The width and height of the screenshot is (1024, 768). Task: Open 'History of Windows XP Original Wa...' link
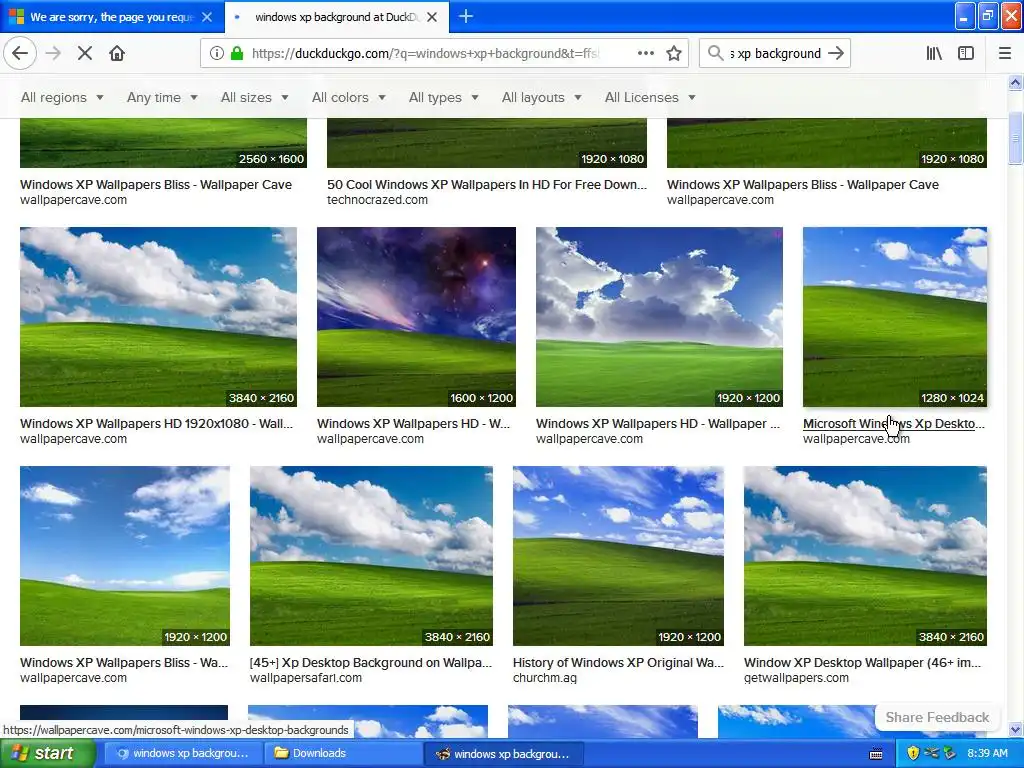[x=618, y=662]
